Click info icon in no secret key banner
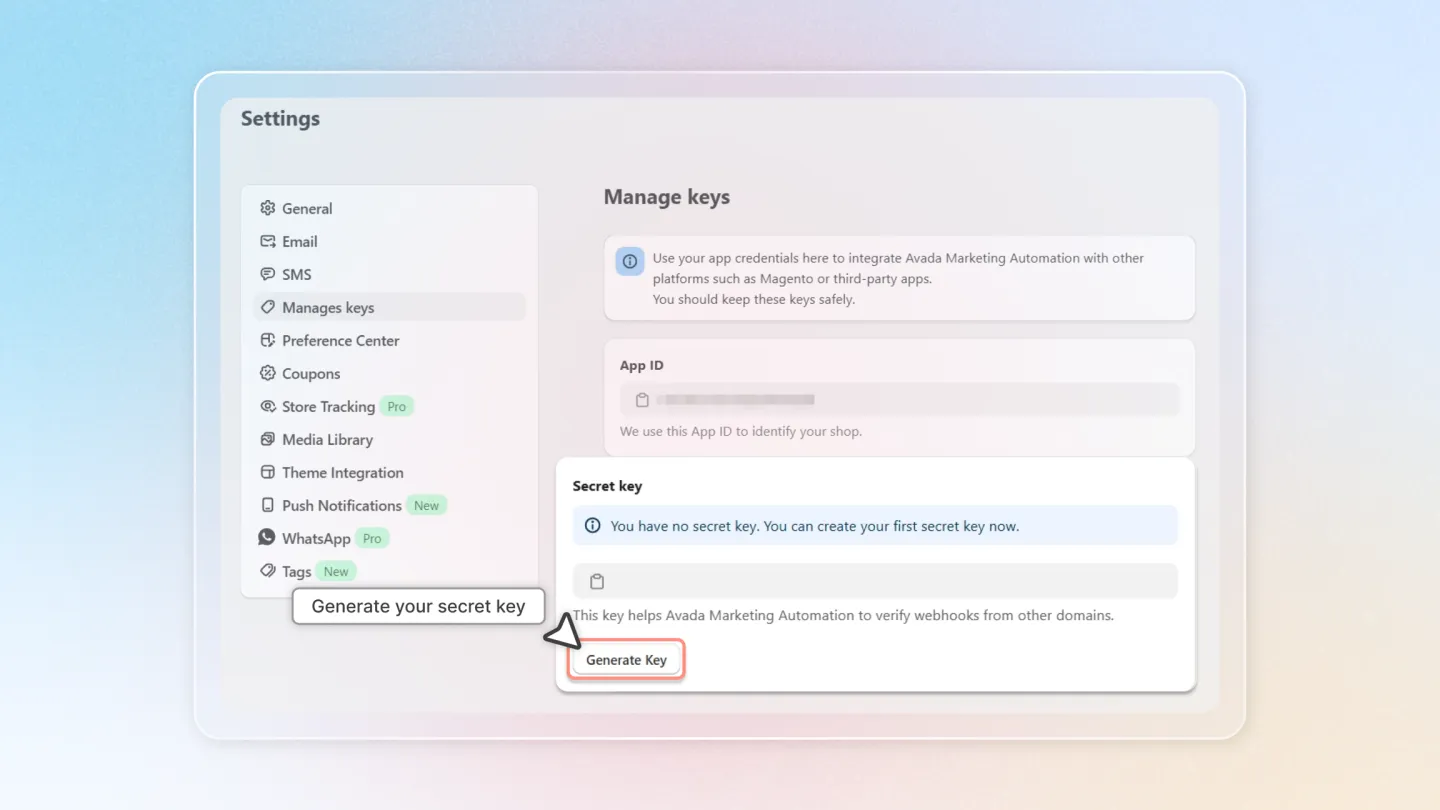1440x810 pixels. click(x=592, y=525)
